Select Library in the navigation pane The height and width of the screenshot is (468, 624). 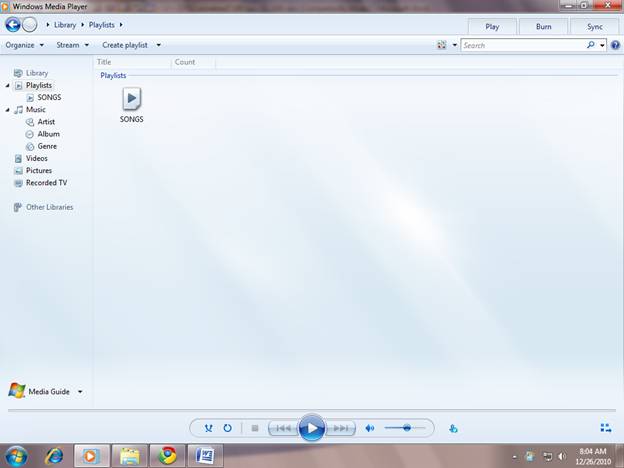(37, 73)
